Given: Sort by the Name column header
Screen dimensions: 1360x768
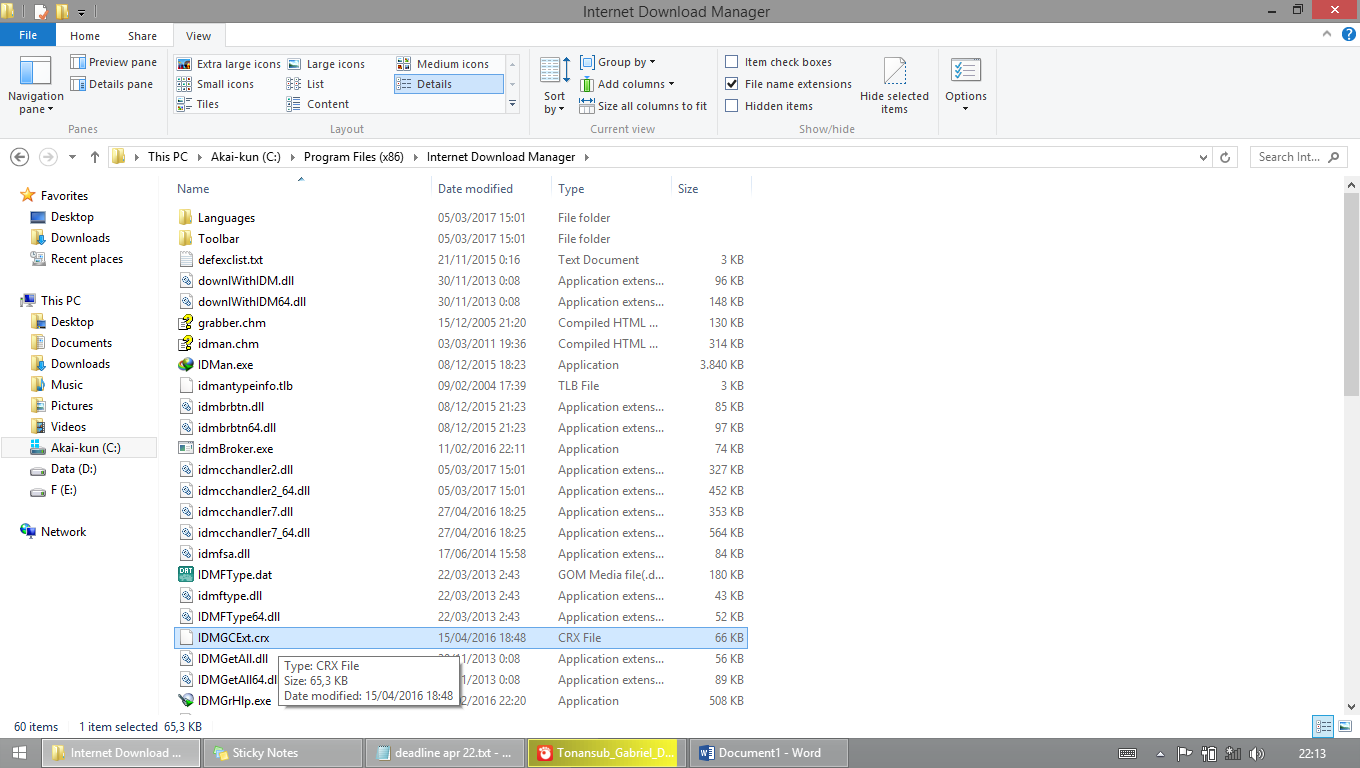Looking at the screenshot, I should point(300,188).
